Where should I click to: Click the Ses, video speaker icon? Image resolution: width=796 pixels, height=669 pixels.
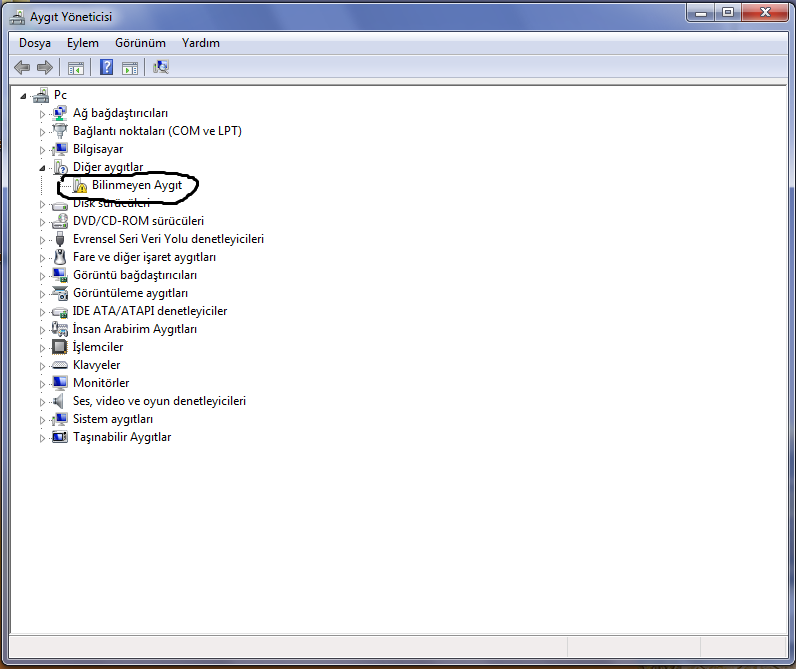pyautogui.click(x=59, y=401)
